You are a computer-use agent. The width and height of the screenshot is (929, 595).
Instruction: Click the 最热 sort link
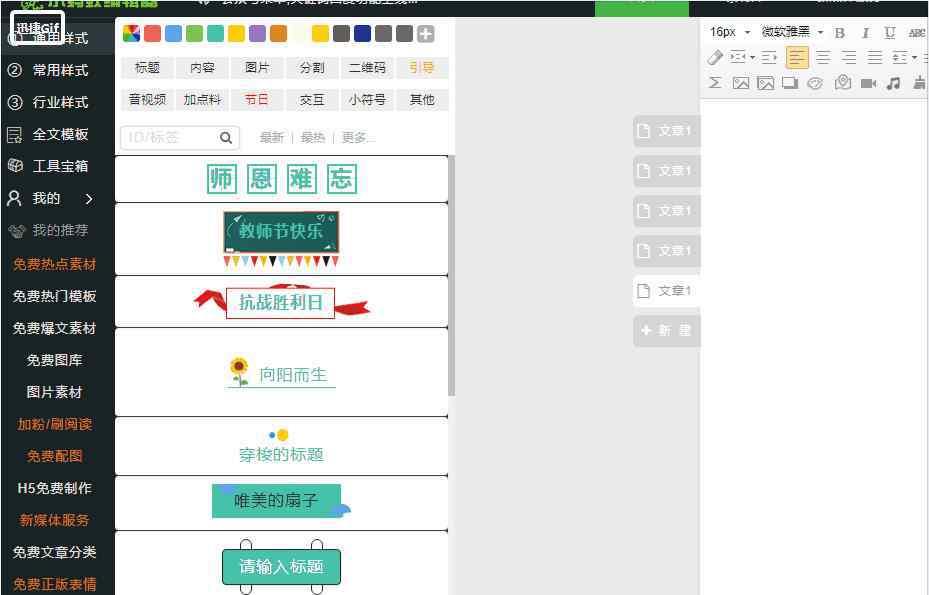[x=313, y=137]
